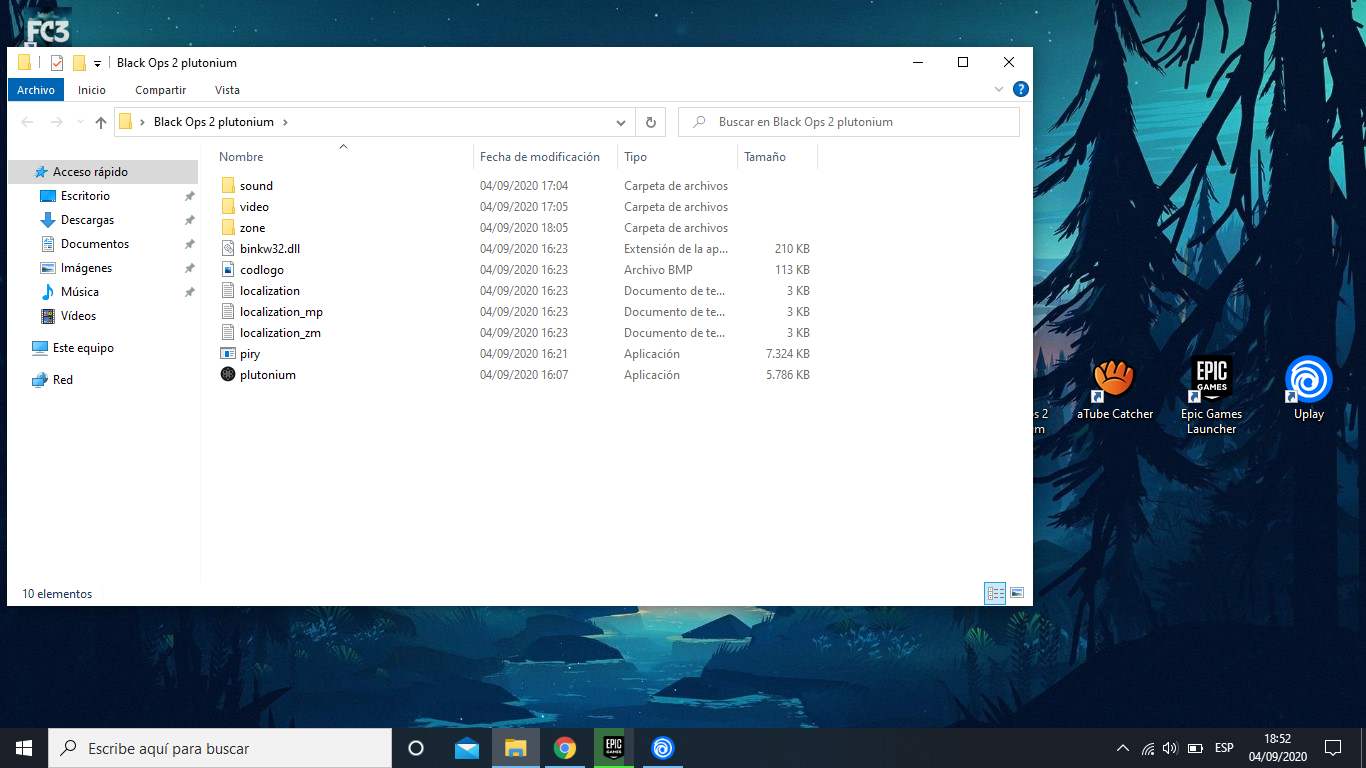This screenshot has height=768, width=1366.
Task: Open Google Chrome from the taskbar
Action: [x=565, y=748]
